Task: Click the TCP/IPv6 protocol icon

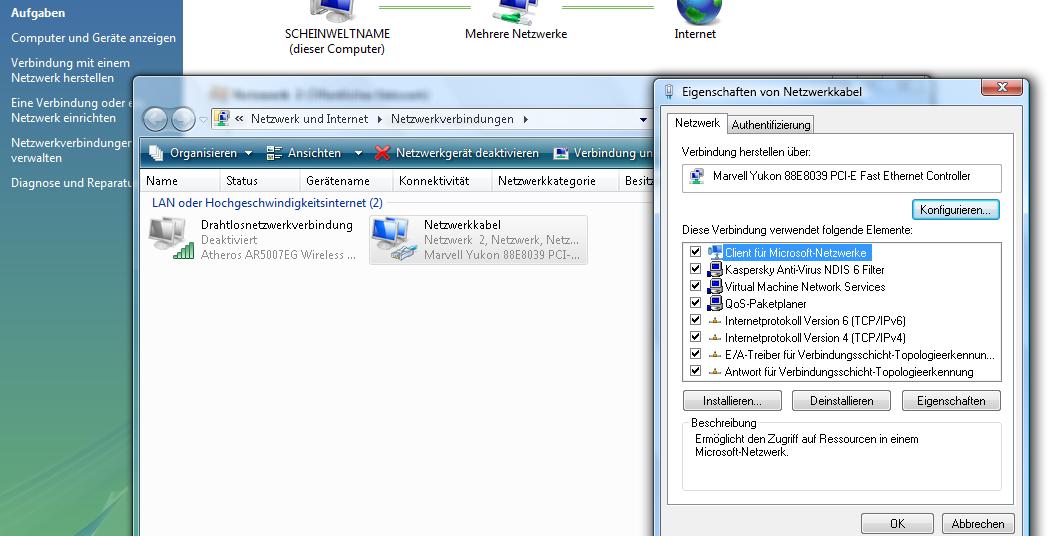Action: click(x=715, y=321)
